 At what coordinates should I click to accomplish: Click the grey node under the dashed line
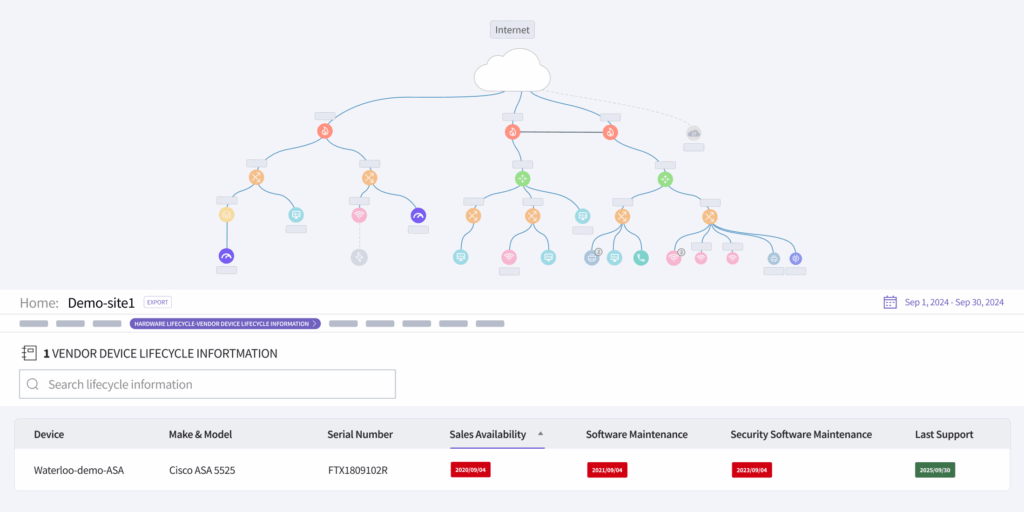[359, 258]
